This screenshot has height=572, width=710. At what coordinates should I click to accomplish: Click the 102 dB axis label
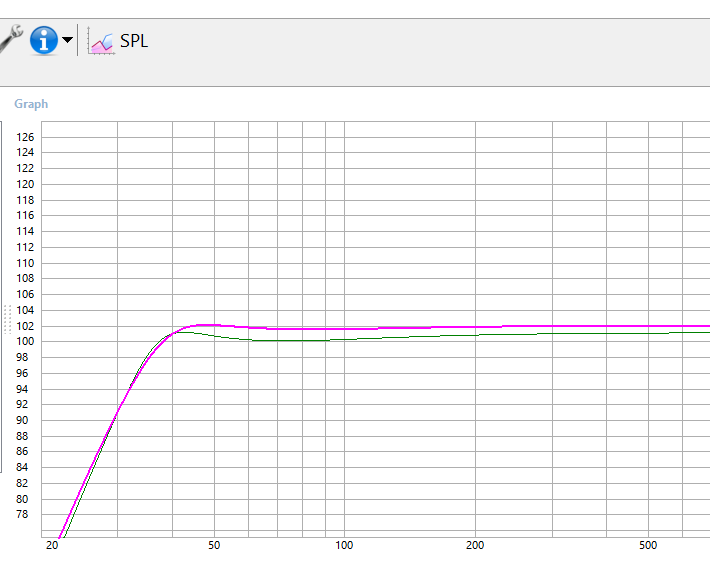tap(25, 326)
